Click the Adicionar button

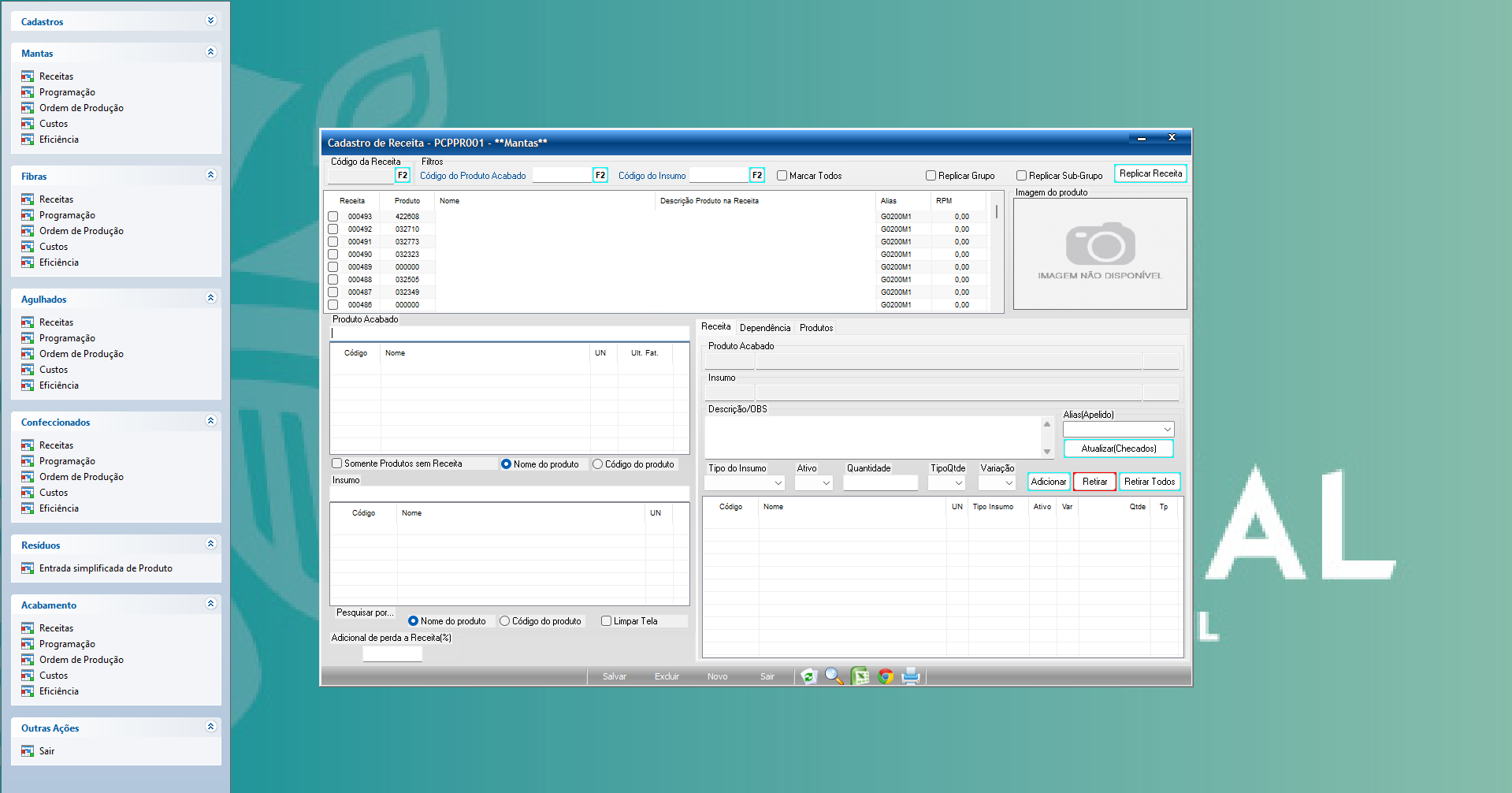[x=1049, y=482]
